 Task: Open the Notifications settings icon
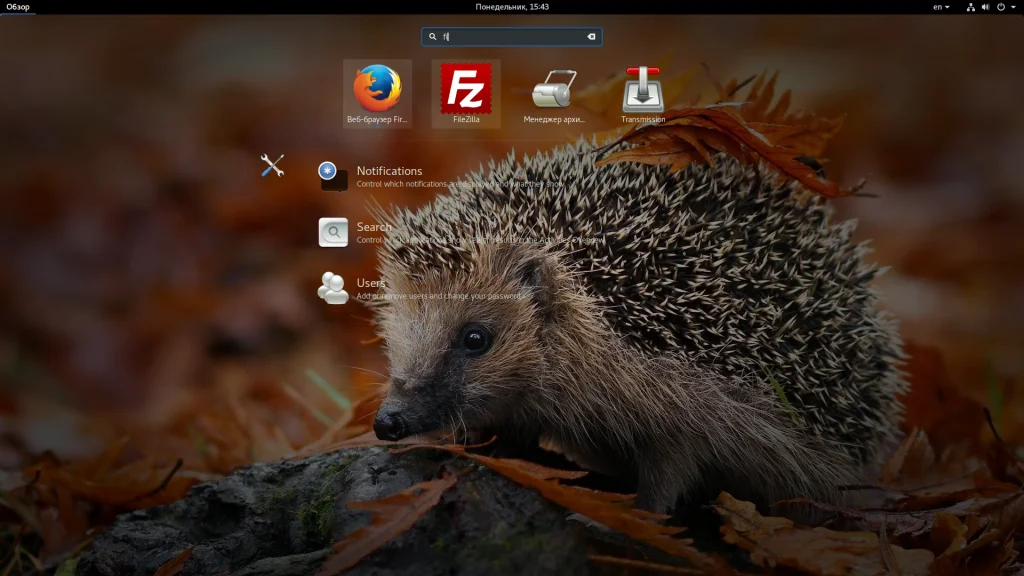coord(332,176)
